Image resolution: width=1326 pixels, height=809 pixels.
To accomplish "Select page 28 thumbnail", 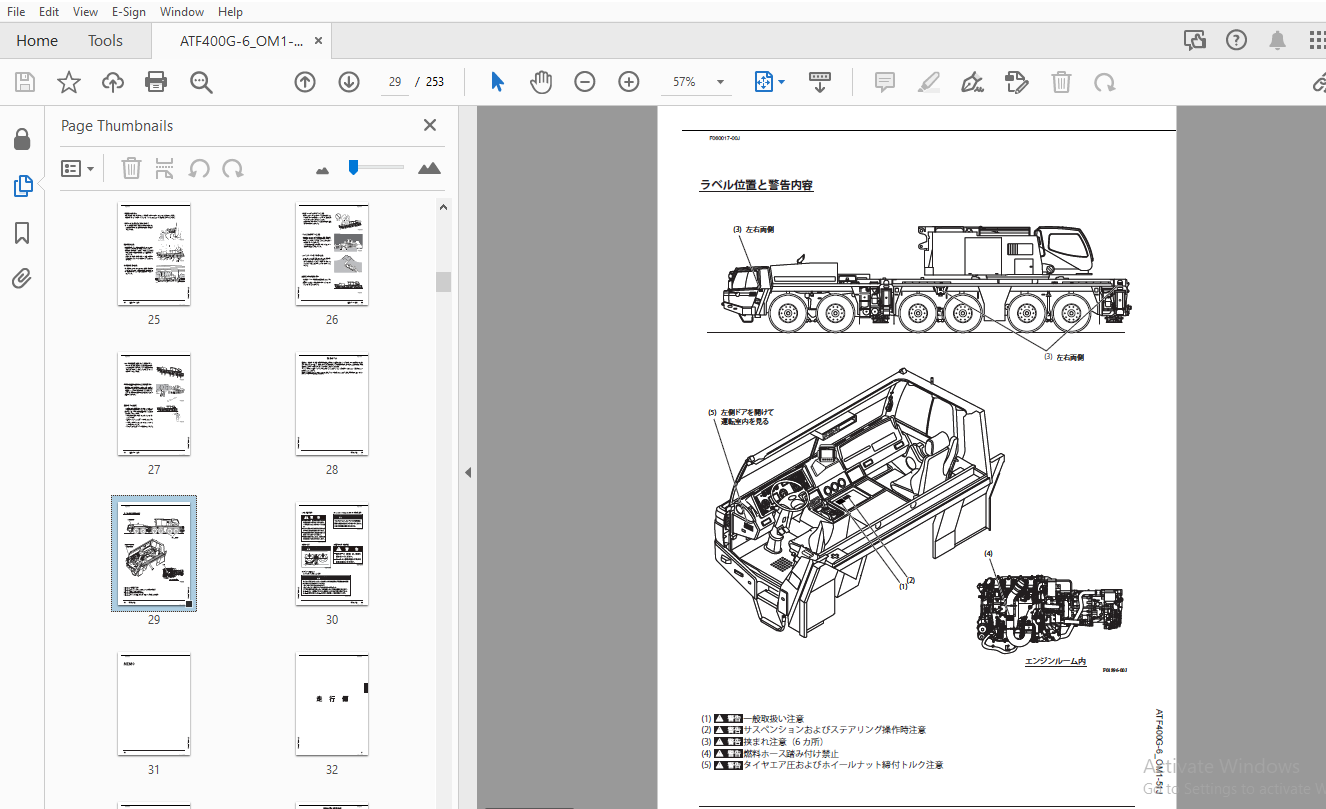I will 332,404.
